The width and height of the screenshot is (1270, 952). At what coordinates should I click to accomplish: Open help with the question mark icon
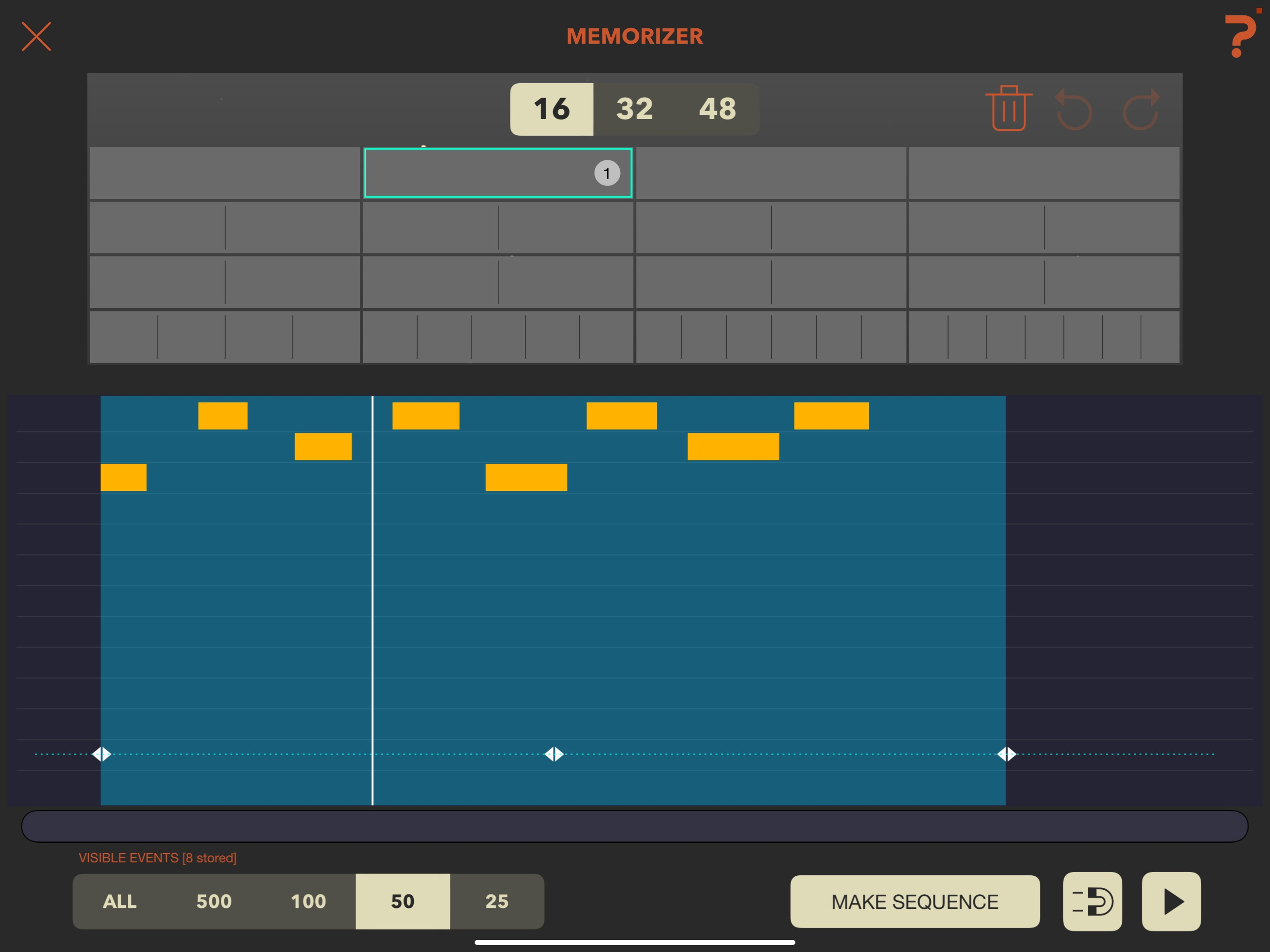point(1240,36)
